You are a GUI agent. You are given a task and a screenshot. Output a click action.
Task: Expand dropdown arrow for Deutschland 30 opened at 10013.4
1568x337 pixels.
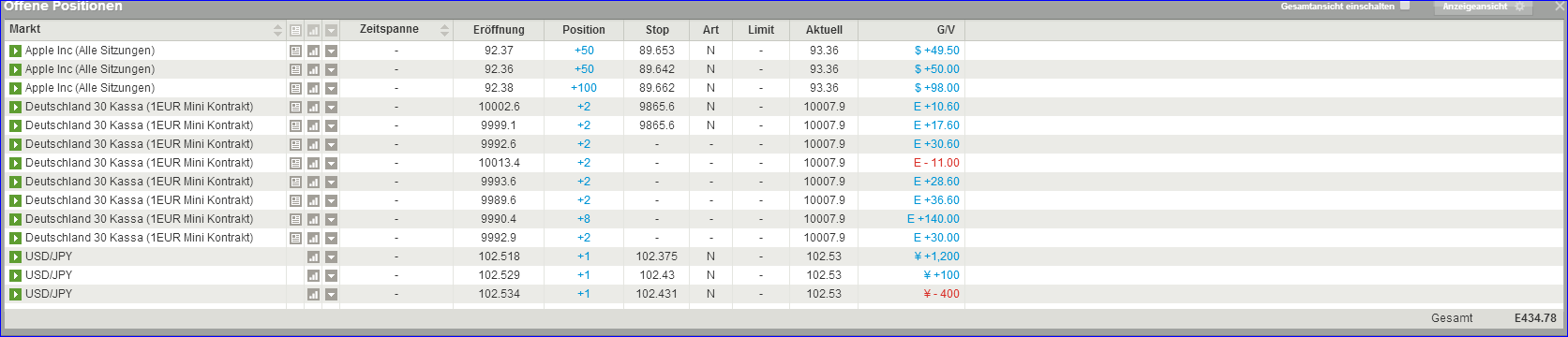click(x=331, y=163)
